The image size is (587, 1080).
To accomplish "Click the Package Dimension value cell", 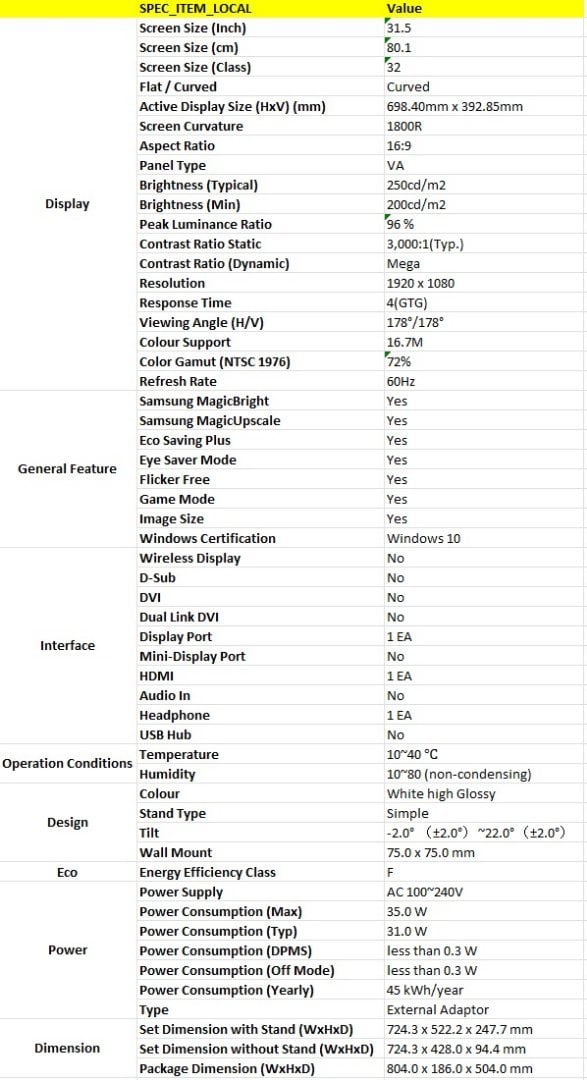I will 484,1068.
